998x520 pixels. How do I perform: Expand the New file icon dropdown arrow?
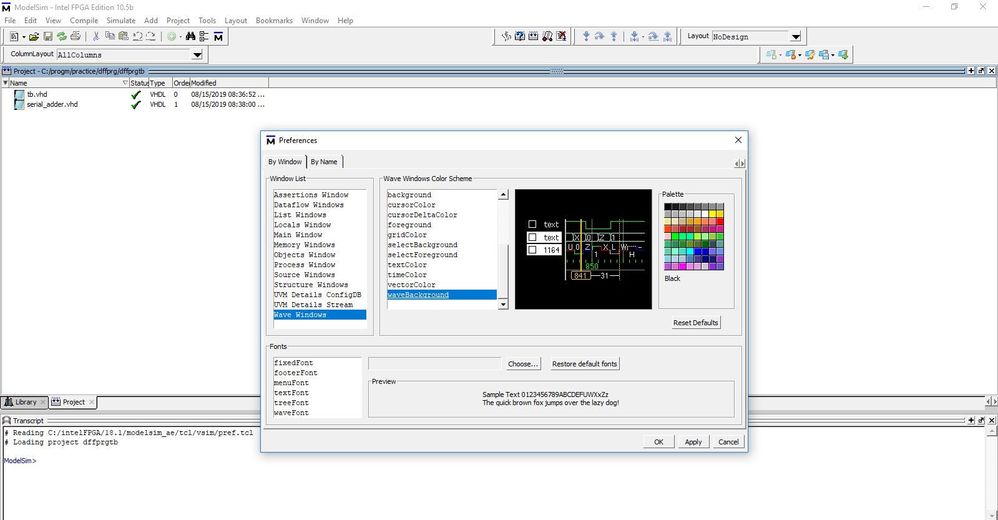click(x=26, y=36)
